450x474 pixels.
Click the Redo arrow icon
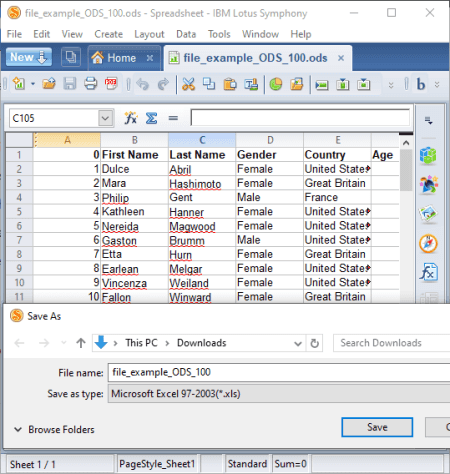point(163,84)
